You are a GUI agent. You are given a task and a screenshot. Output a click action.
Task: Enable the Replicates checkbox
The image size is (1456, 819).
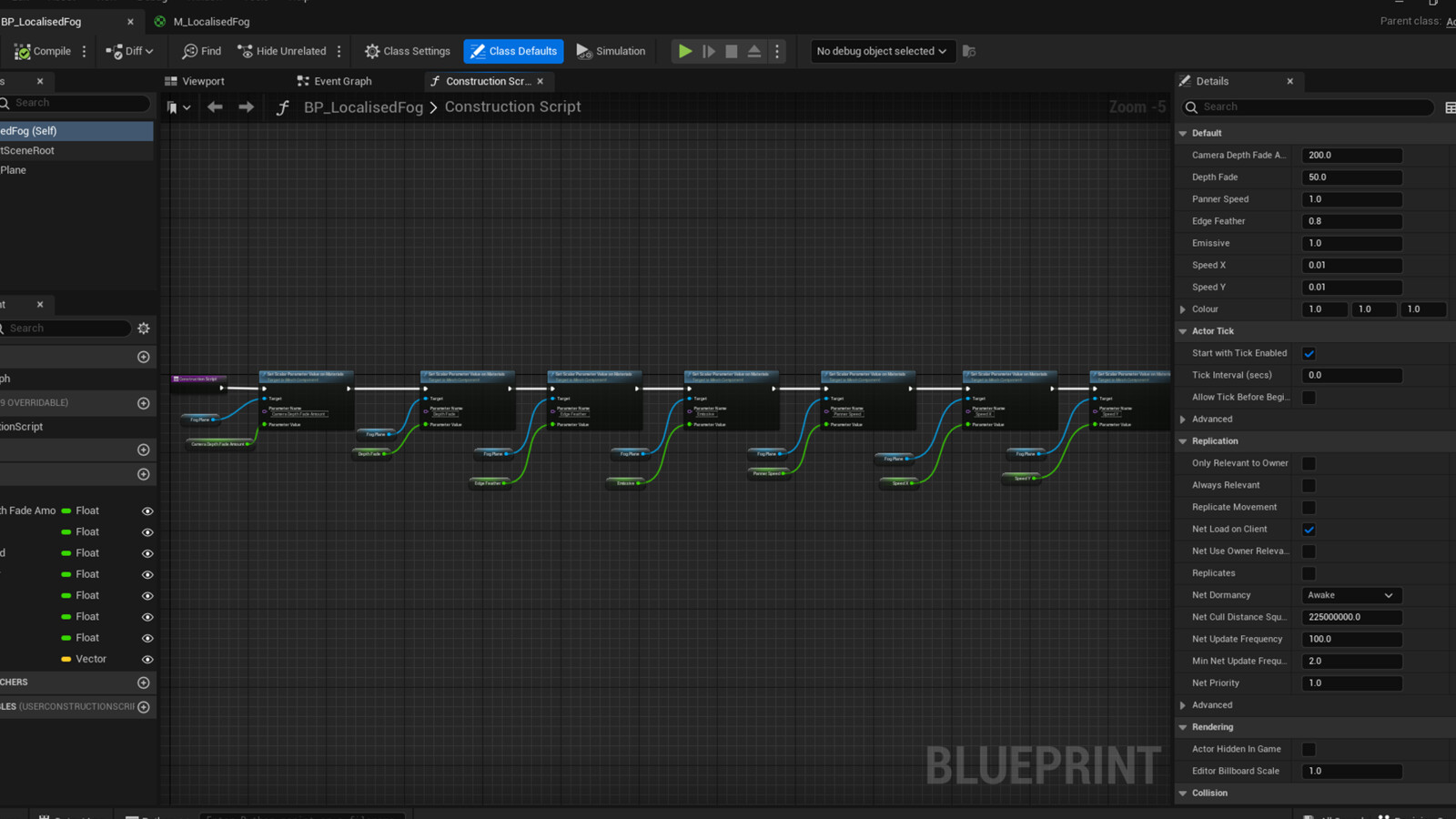pyautogui.click(x=1309, y=573)
